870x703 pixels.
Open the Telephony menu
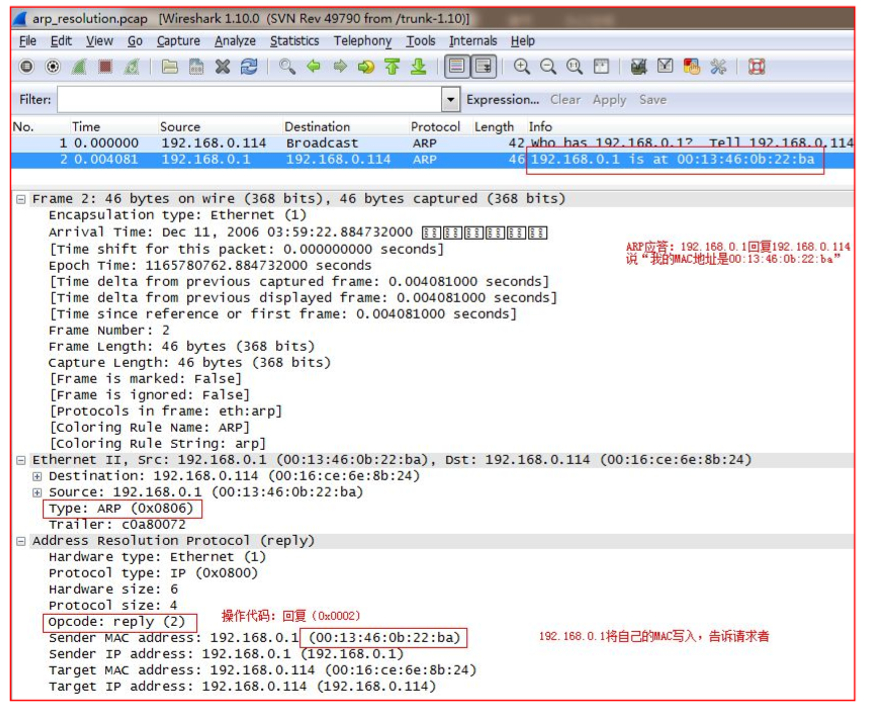coord(362,41)
